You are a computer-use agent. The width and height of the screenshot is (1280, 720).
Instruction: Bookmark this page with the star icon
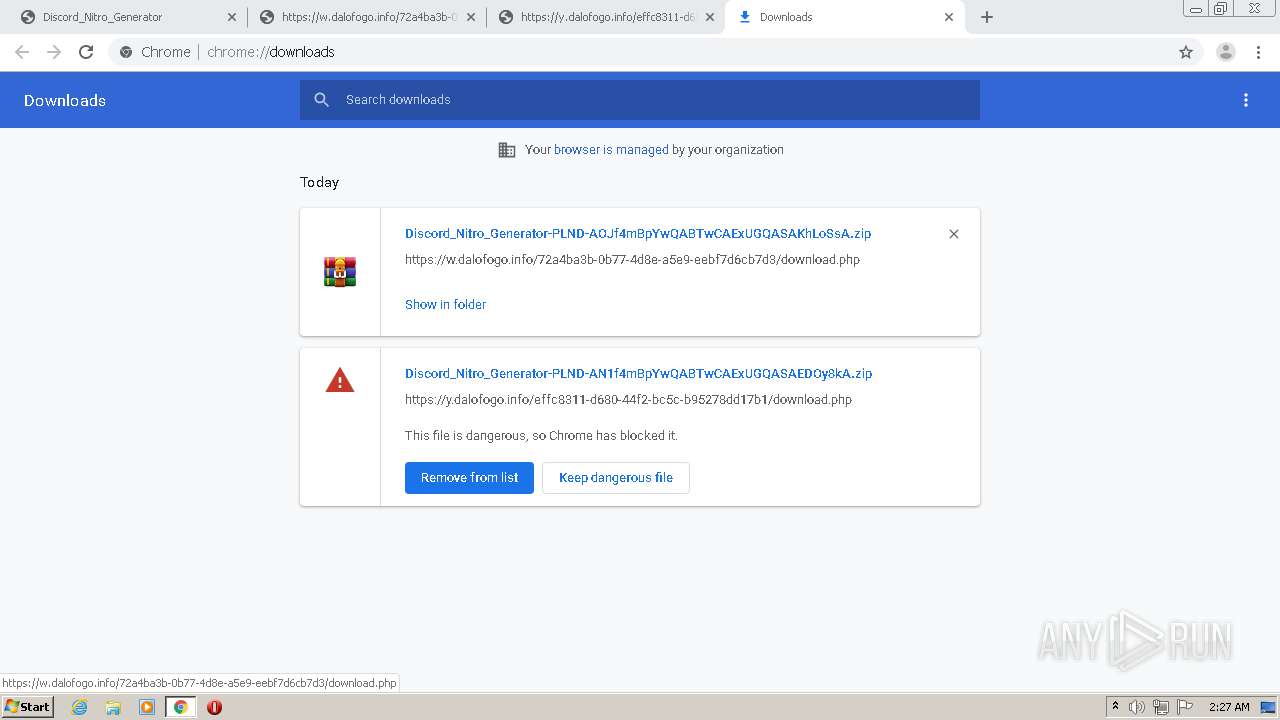point(1186,52)
